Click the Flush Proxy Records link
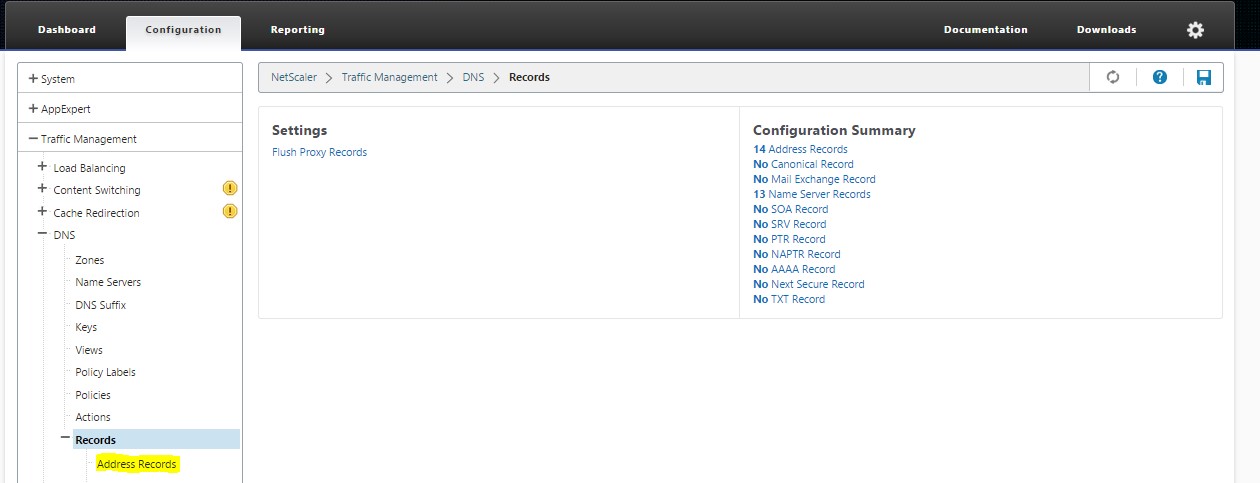Viewport: 1260px width, 483px height. (x=319, y=152)
